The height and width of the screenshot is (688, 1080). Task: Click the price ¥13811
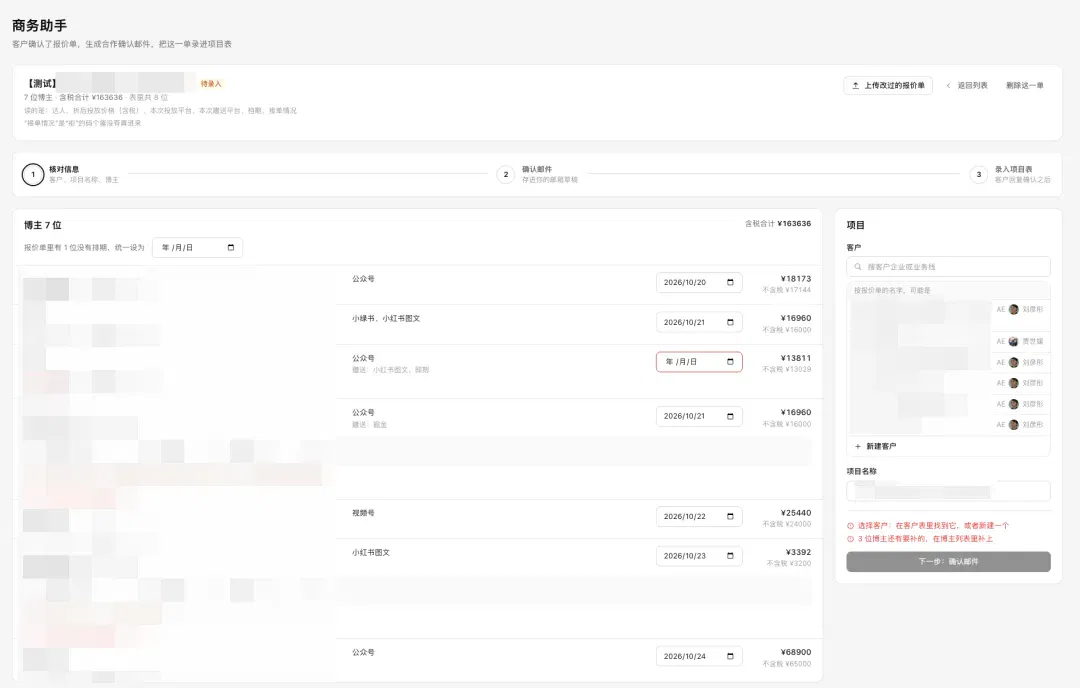pos(796,357)
